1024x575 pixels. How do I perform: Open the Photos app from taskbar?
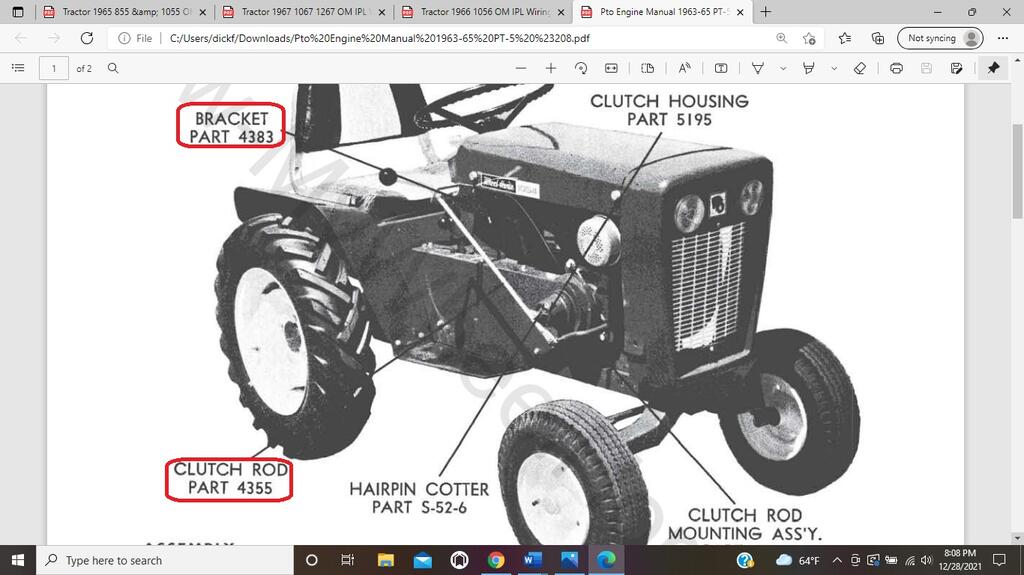[569, 560]
